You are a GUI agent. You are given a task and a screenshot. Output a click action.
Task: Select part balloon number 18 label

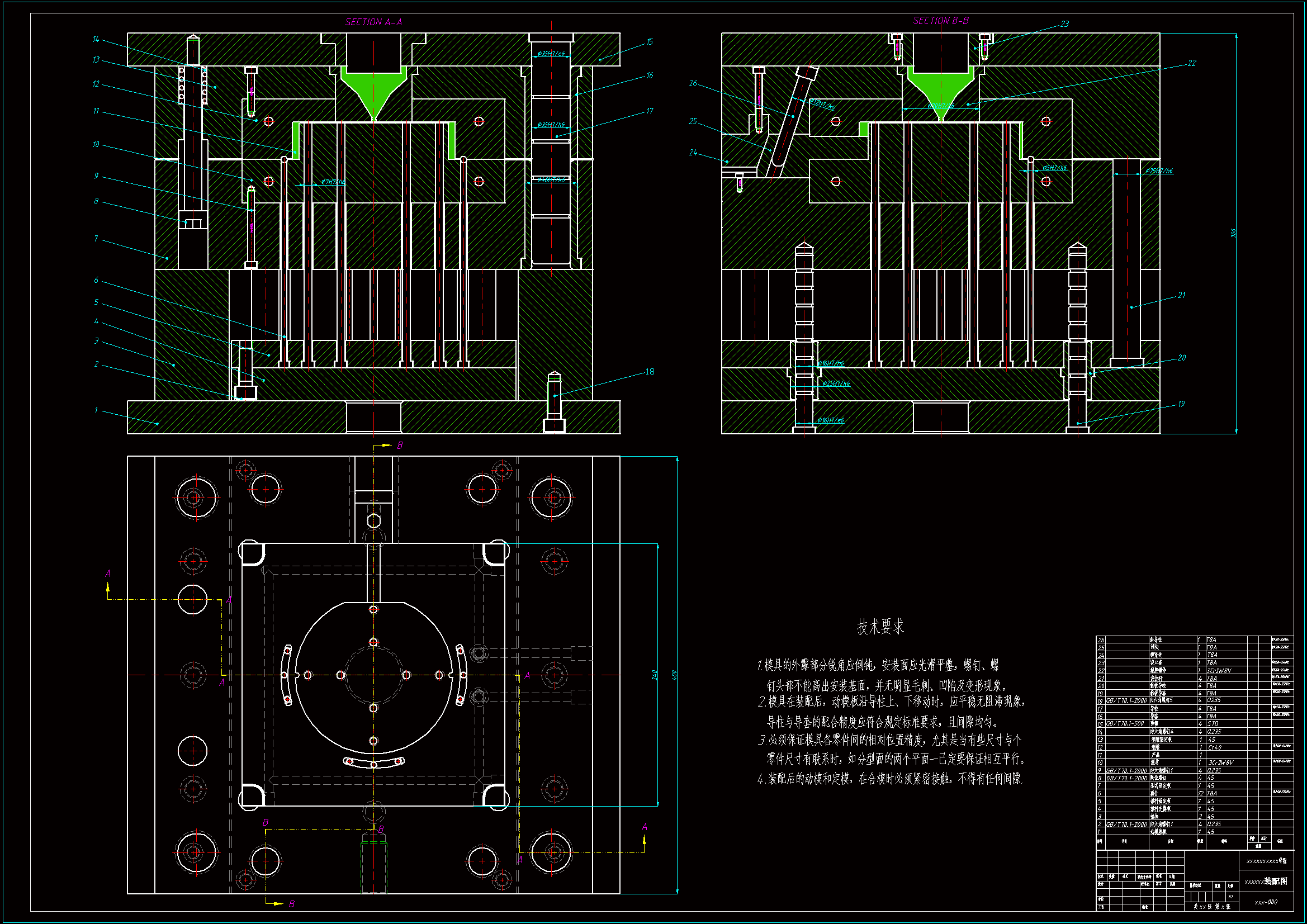tap(650, 372)
